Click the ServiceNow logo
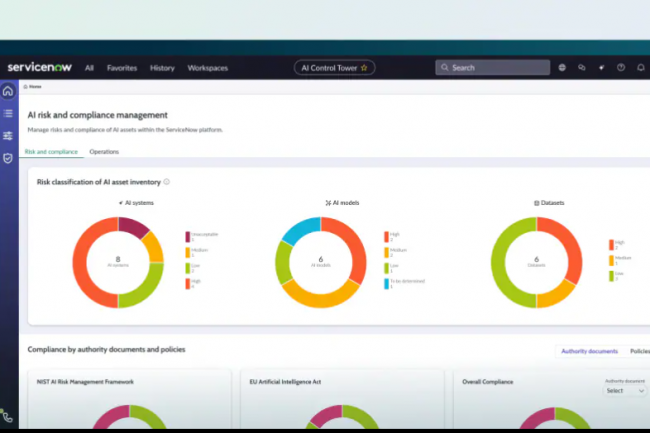 point(38,68)
